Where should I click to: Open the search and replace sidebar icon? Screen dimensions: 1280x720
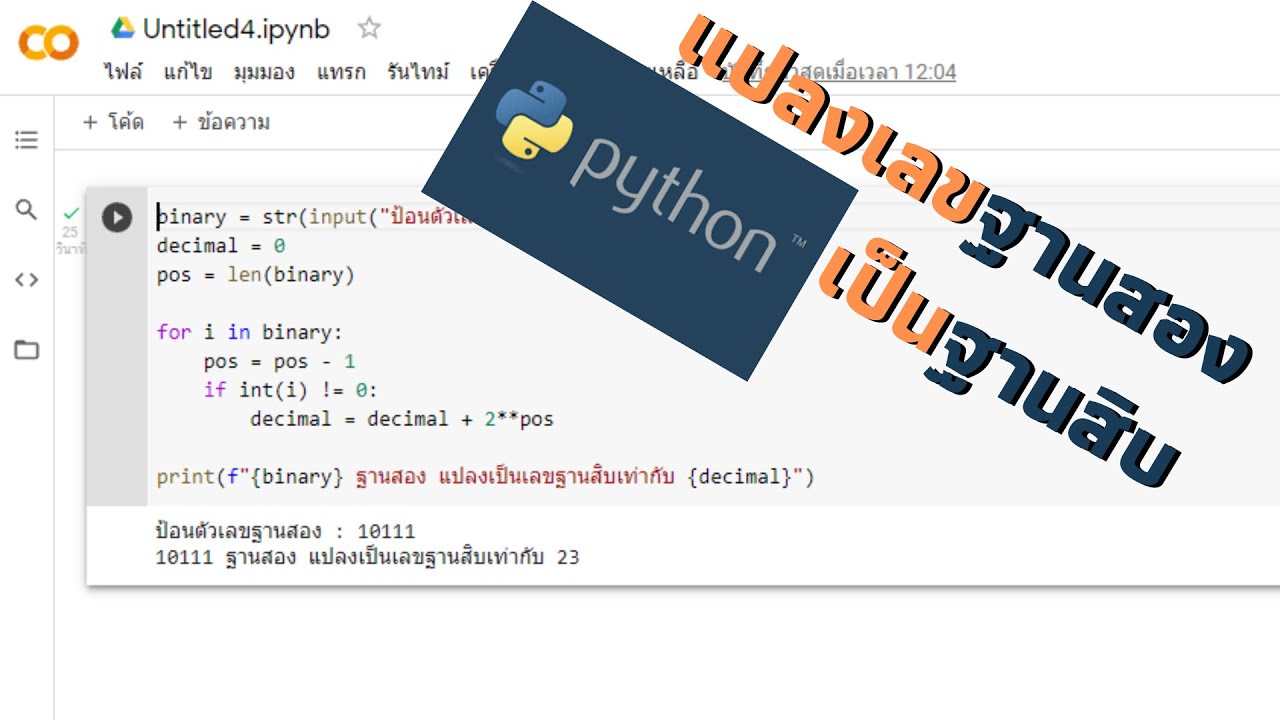pos(26,209)
